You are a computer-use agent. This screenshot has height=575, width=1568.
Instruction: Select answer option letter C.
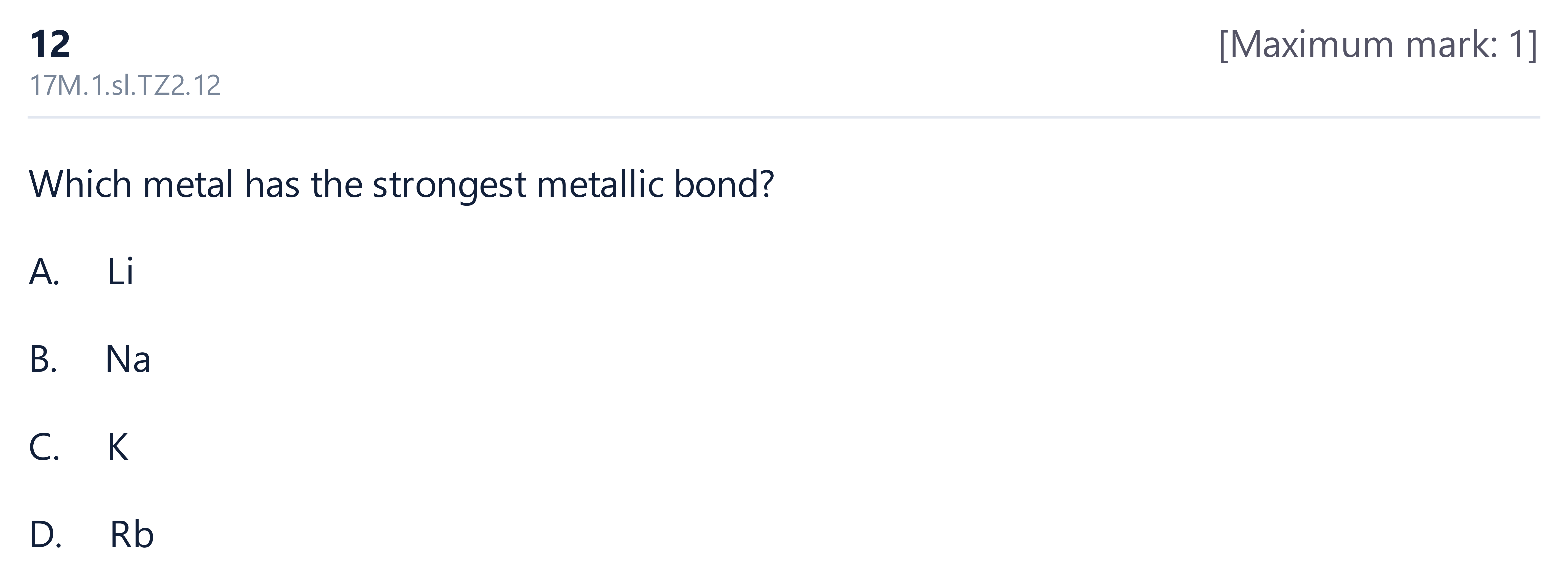(x=44, y=447)
